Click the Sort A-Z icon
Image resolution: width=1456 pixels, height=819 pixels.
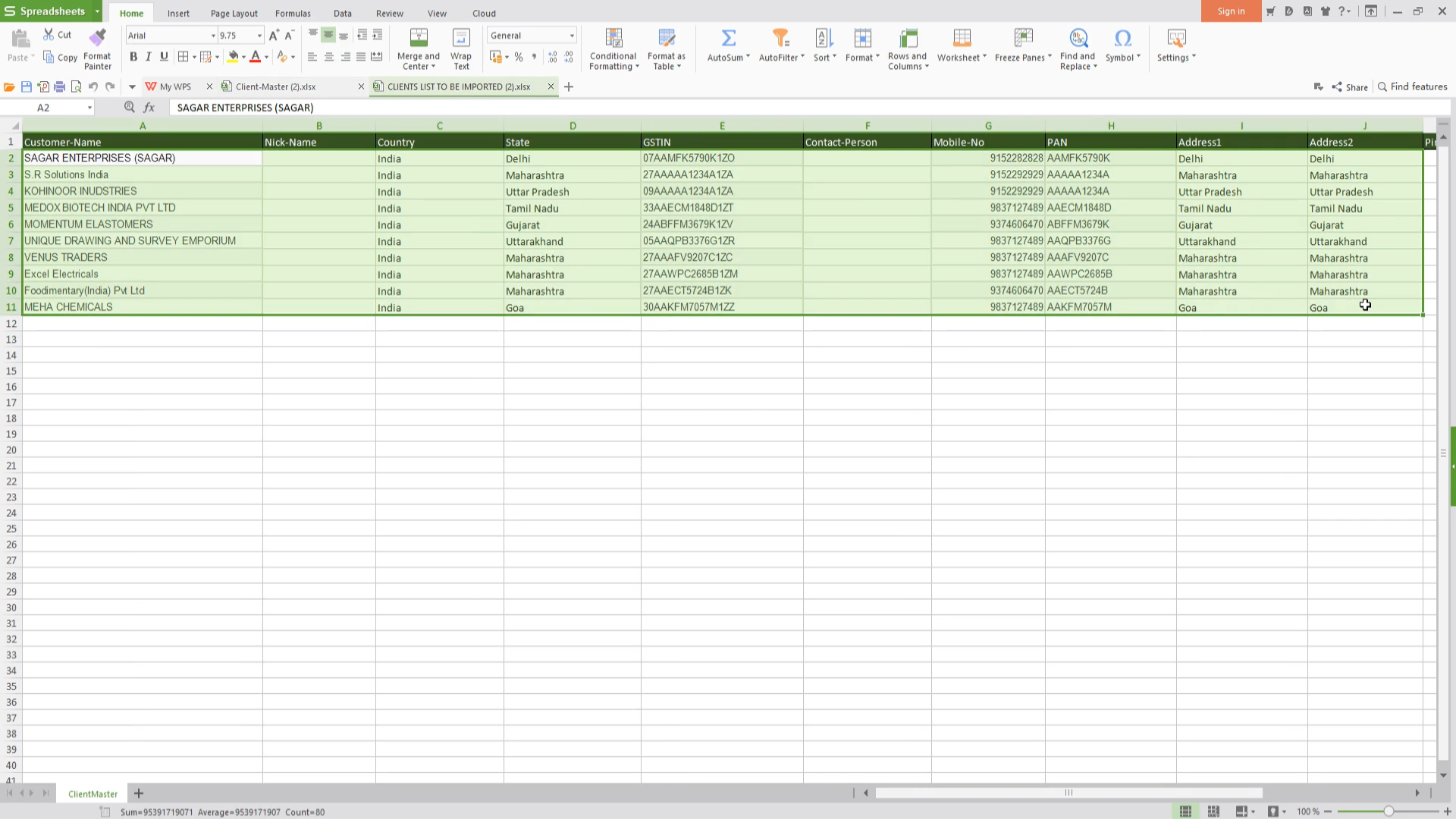(x=824, y=38)
